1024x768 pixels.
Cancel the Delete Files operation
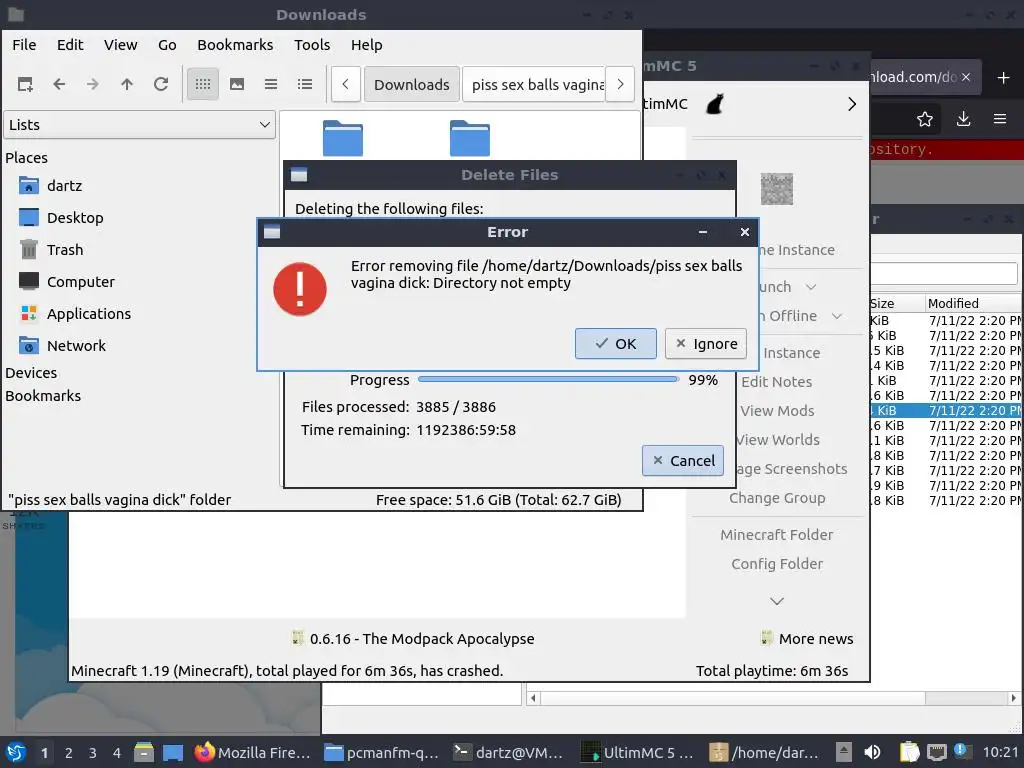(x=683, y=460)
